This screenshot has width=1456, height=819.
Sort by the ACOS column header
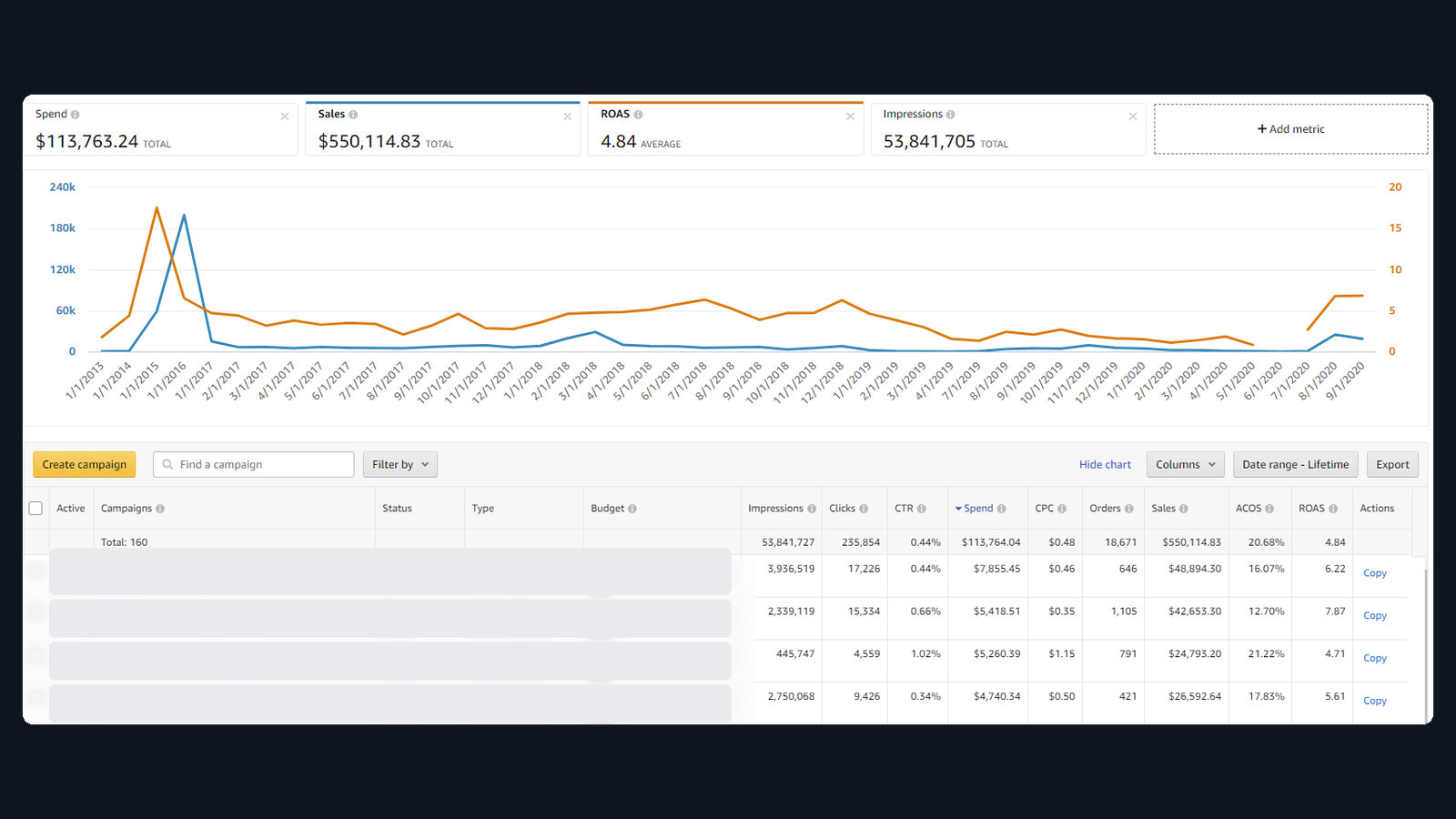click(x=1249, y=509)
